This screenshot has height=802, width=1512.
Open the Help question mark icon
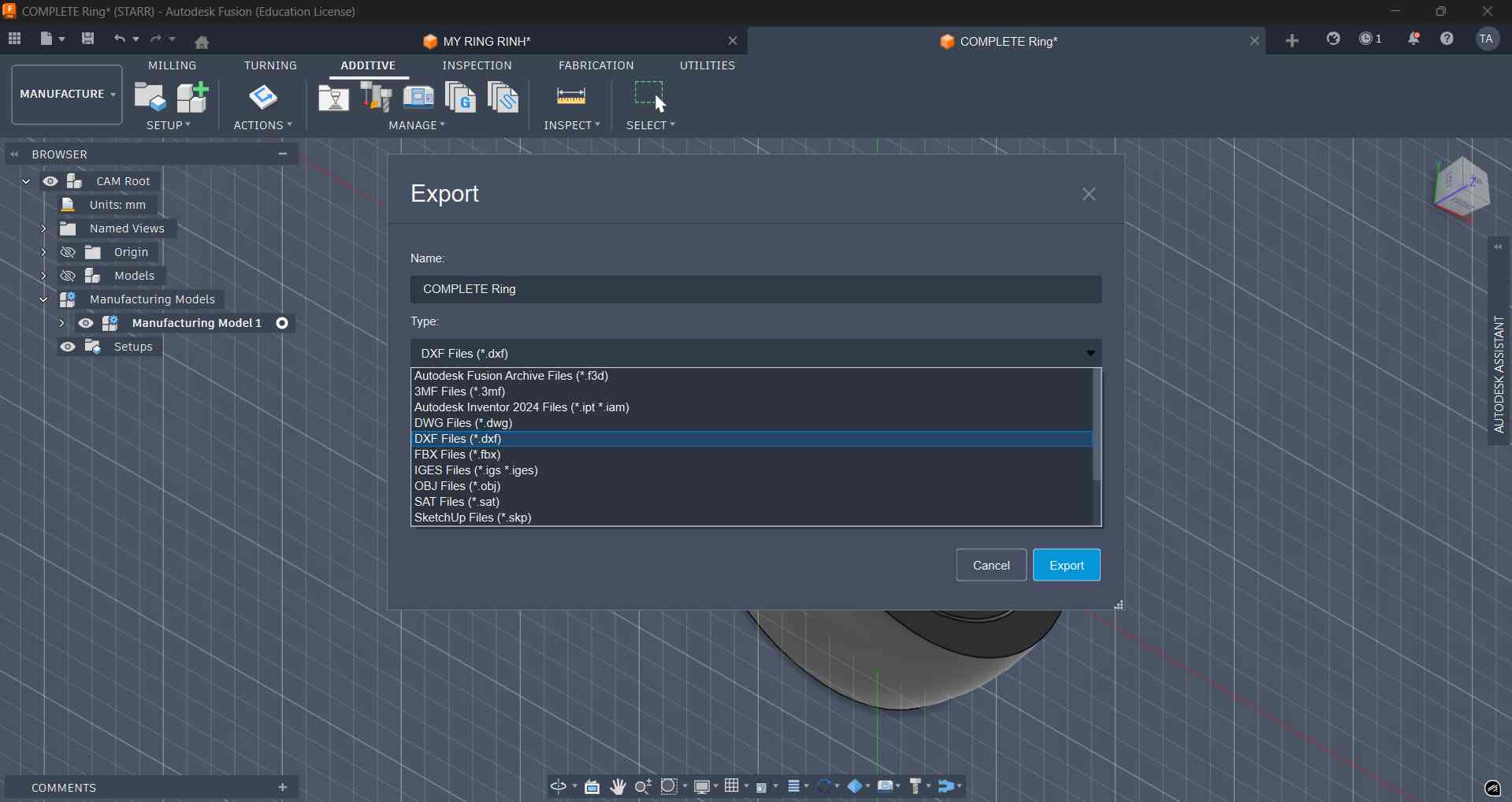click(1447, 39)
